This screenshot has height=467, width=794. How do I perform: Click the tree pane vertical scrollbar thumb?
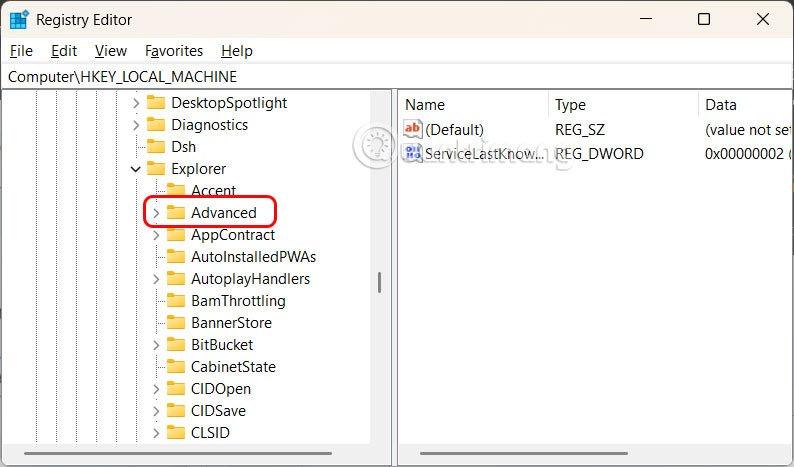tap(379, 282)
